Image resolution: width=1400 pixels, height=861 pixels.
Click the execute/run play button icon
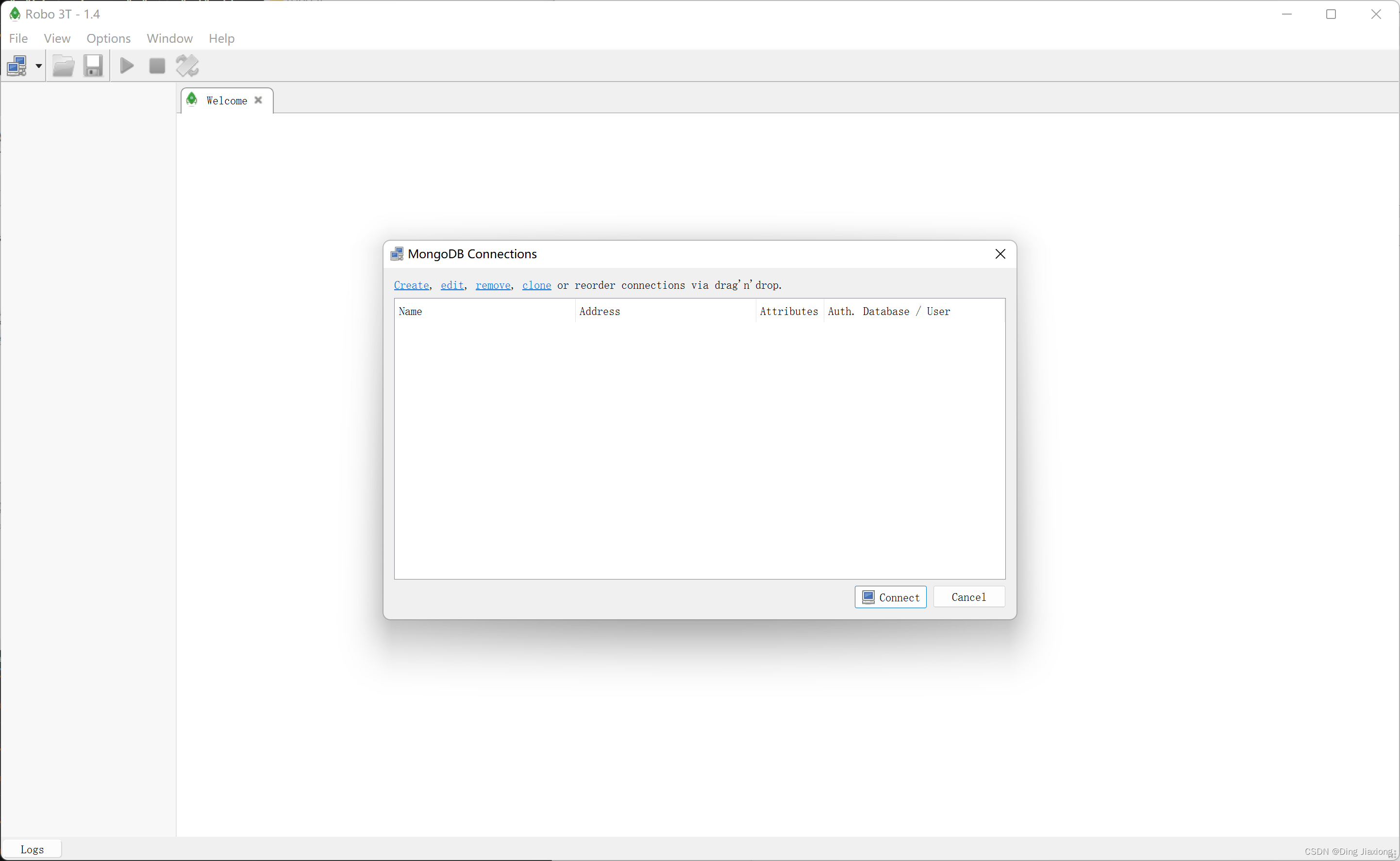(x=126, y=66)
